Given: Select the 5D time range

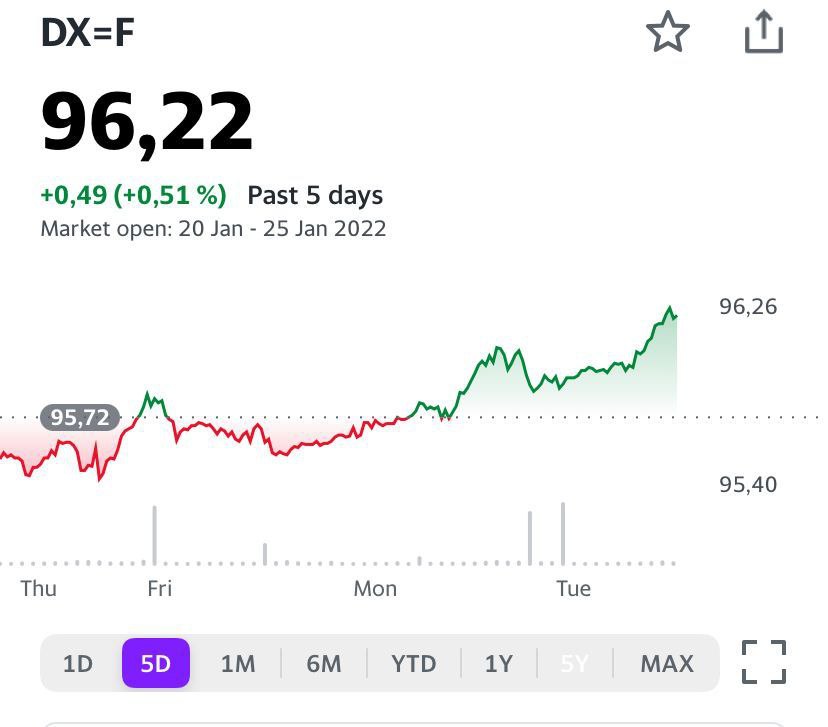Looking at the screenshot, I should [x=156, y=663].
